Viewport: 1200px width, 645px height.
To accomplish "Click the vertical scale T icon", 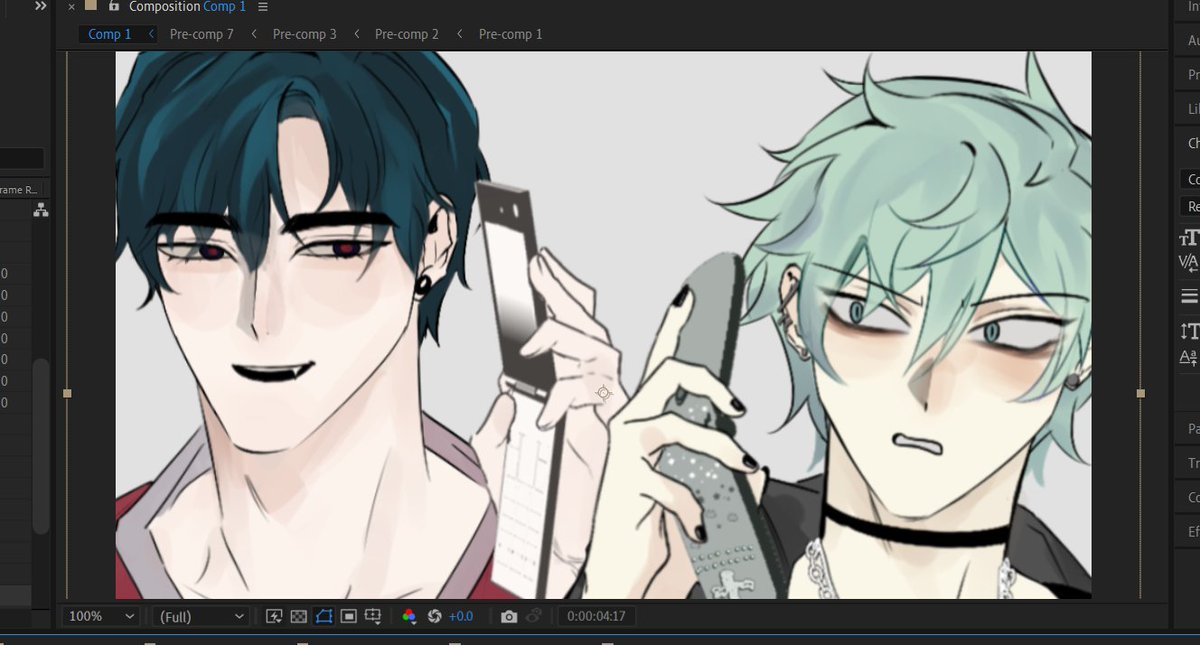I will point(1190,331).
